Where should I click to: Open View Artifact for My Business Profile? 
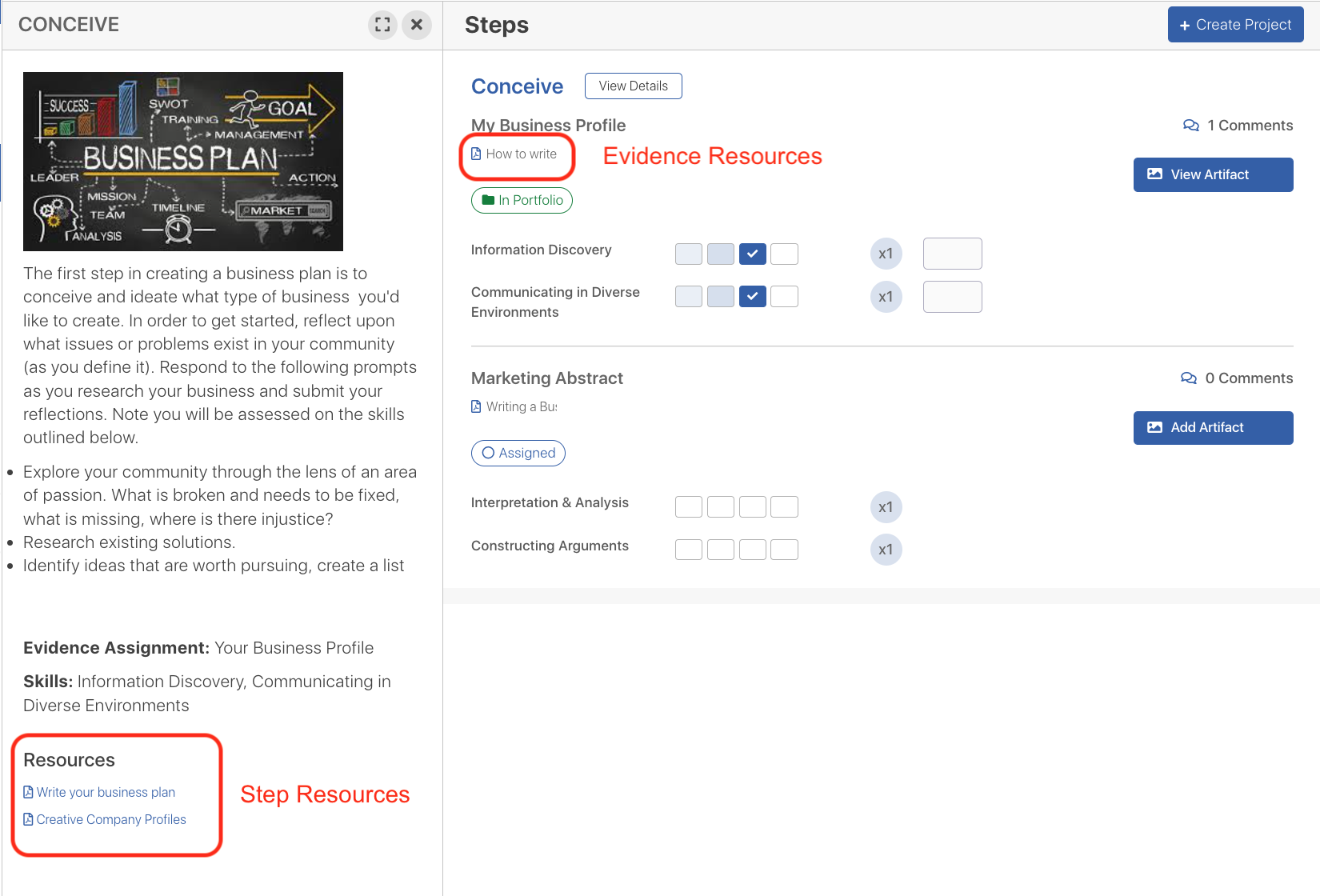click(x=1213, y=174)
